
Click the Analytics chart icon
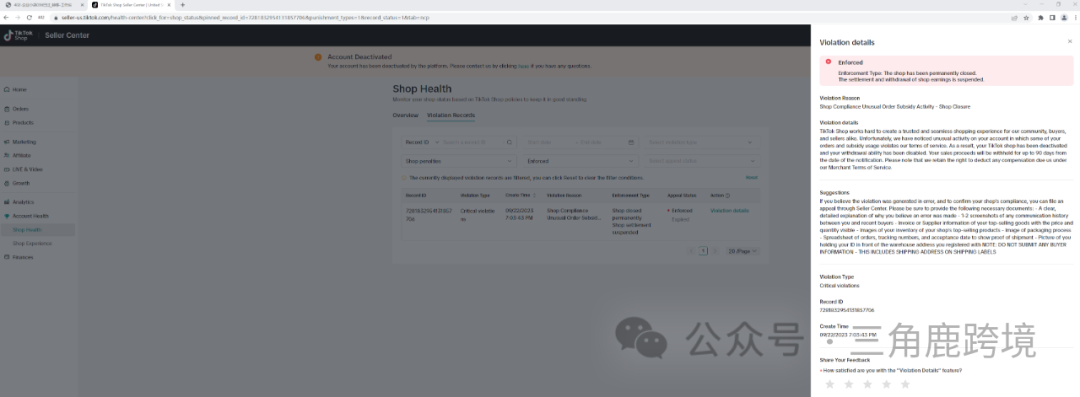point(6,202)
